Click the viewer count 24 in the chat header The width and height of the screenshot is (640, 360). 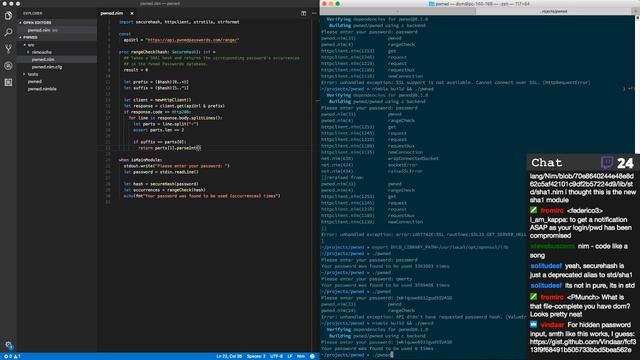(625, 163)
